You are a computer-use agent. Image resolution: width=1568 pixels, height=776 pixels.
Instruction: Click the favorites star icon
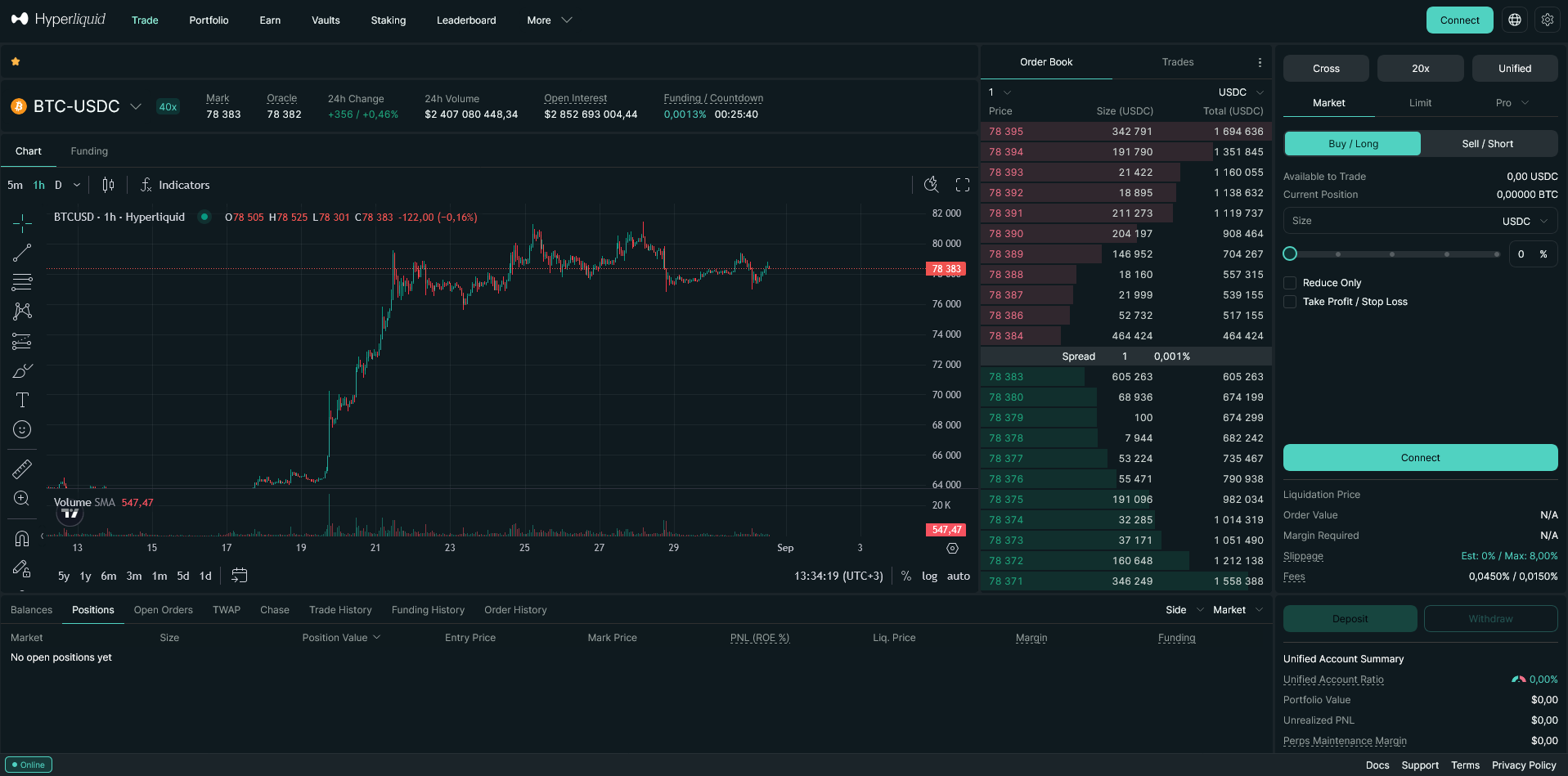(x=16, y=61)
